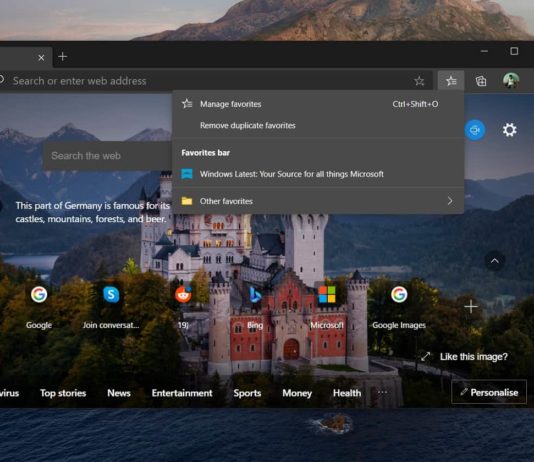This screenshot has height=462, width=534.
Task: Open the Google Images quick link
Action: 399,307
